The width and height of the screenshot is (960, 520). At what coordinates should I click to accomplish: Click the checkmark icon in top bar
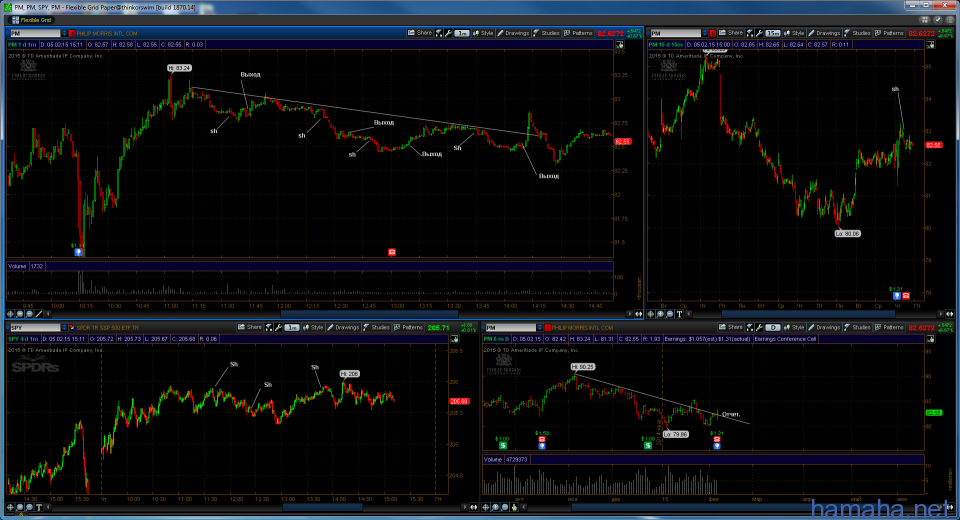(937, 20)
